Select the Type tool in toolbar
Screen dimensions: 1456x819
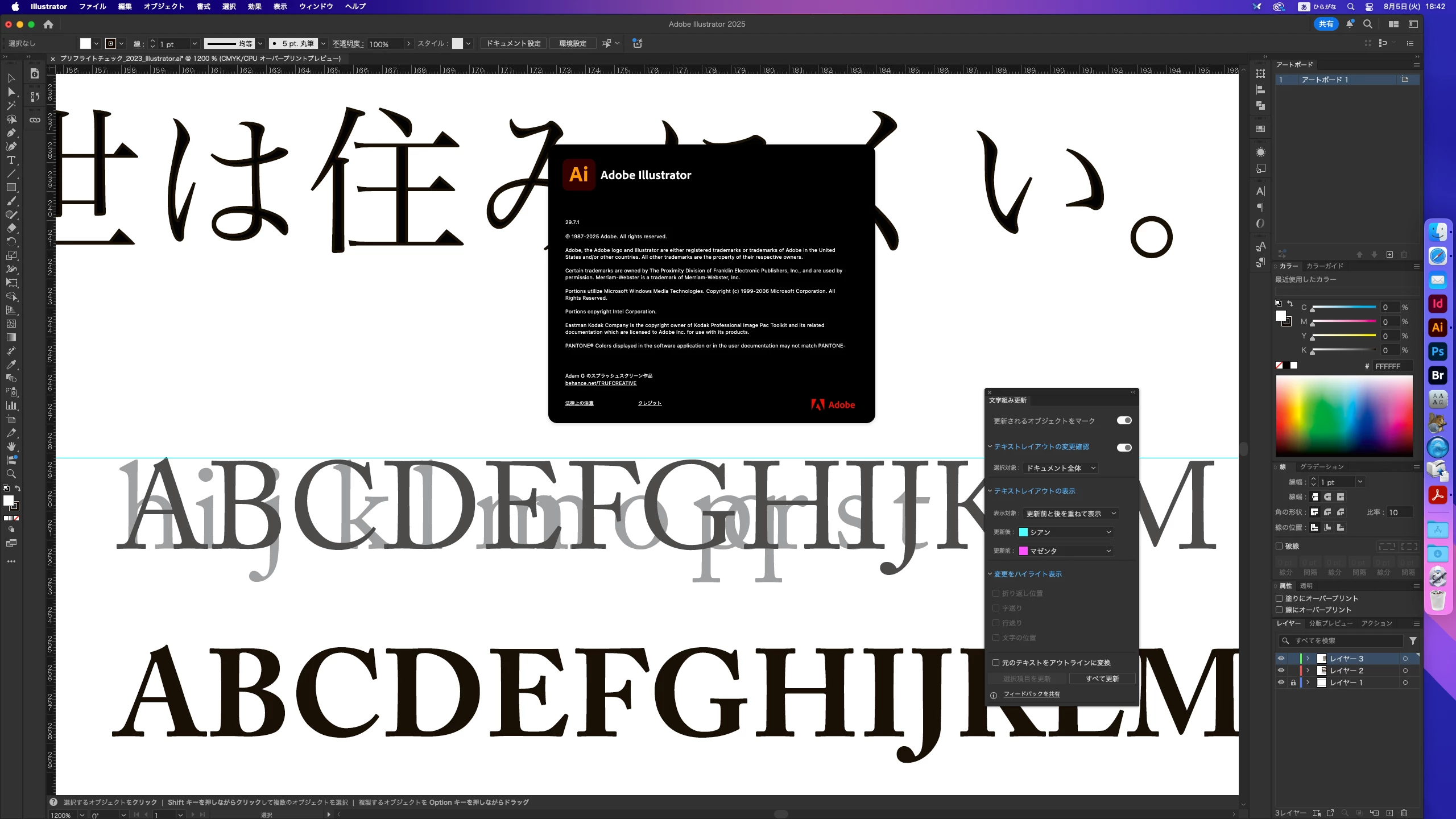click(11, 160)
